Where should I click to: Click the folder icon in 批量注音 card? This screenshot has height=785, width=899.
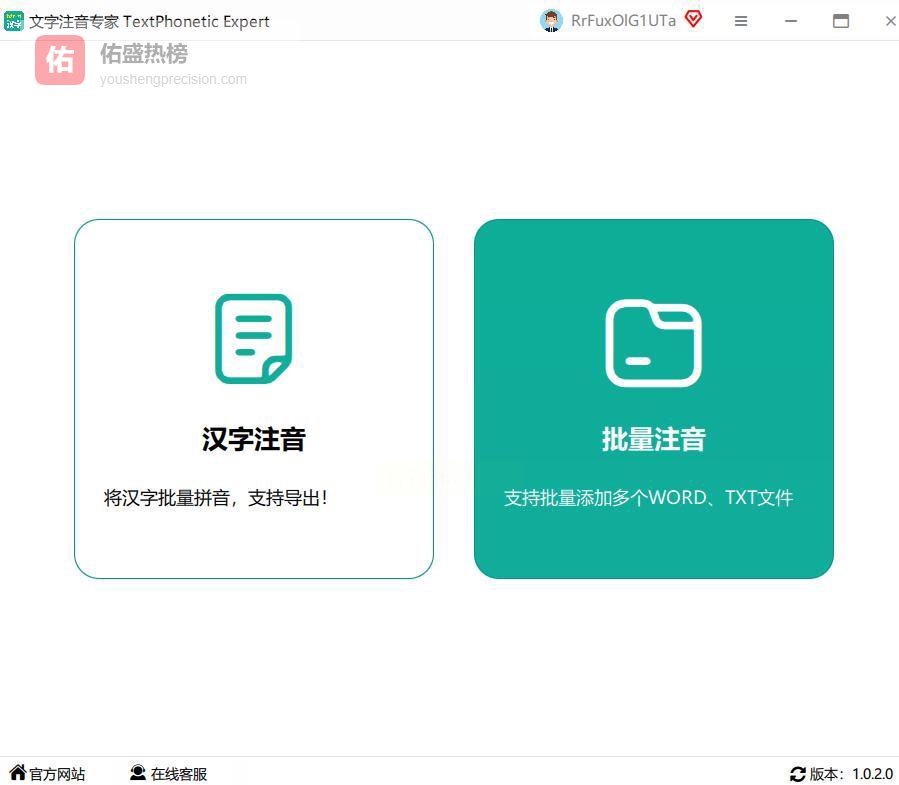pos(653,343)
